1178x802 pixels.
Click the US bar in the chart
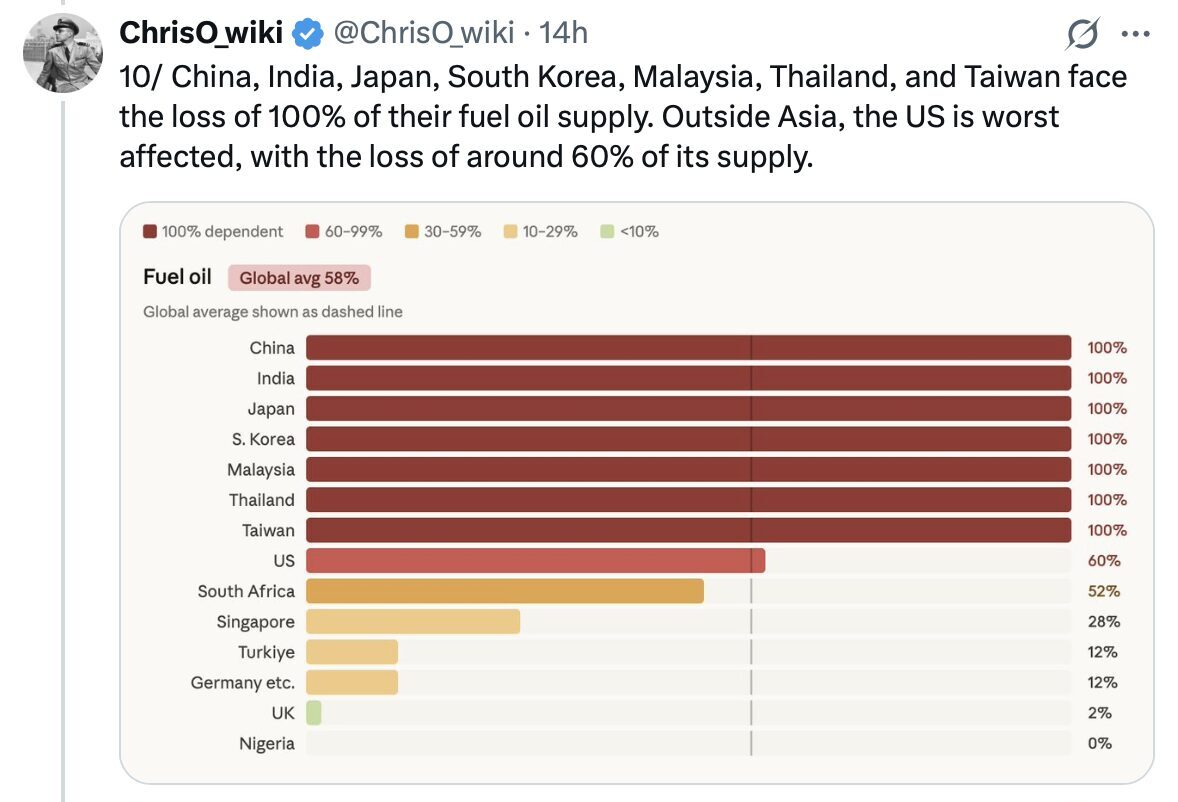click(x=535, y=561)
